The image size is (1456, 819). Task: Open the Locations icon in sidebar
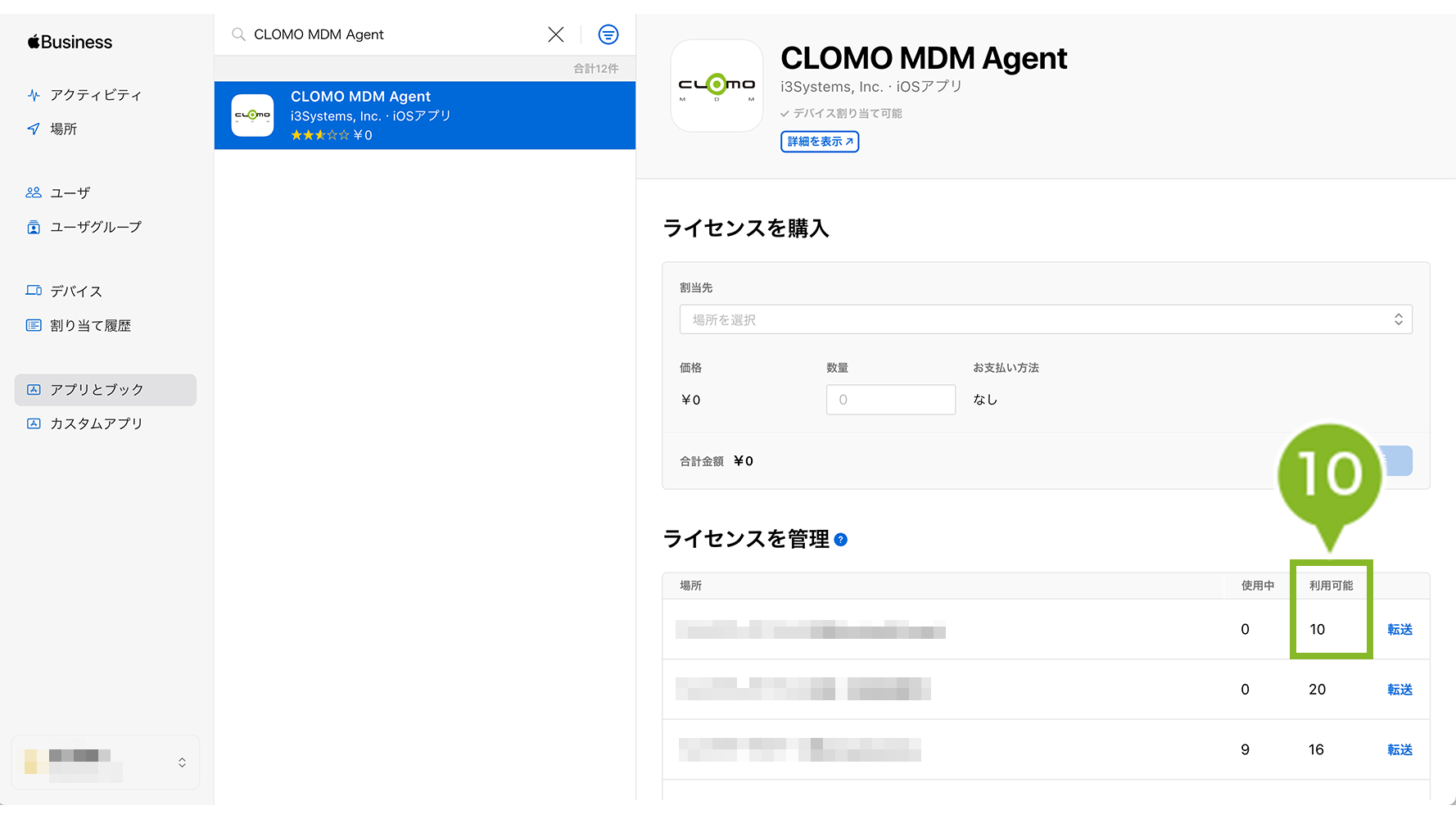point(34,129)
